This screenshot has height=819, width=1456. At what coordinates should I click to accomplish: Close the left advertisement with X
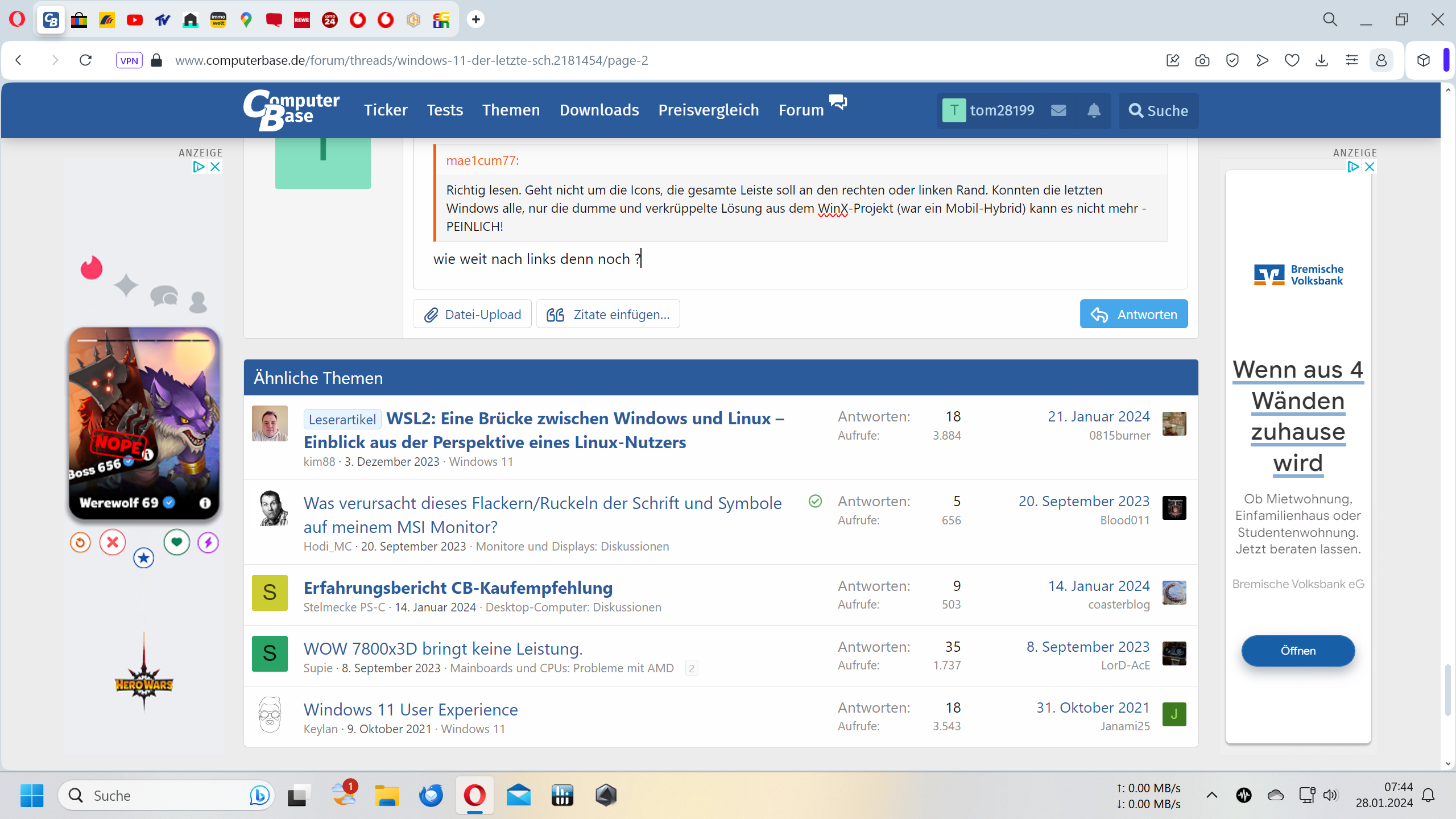215,167
